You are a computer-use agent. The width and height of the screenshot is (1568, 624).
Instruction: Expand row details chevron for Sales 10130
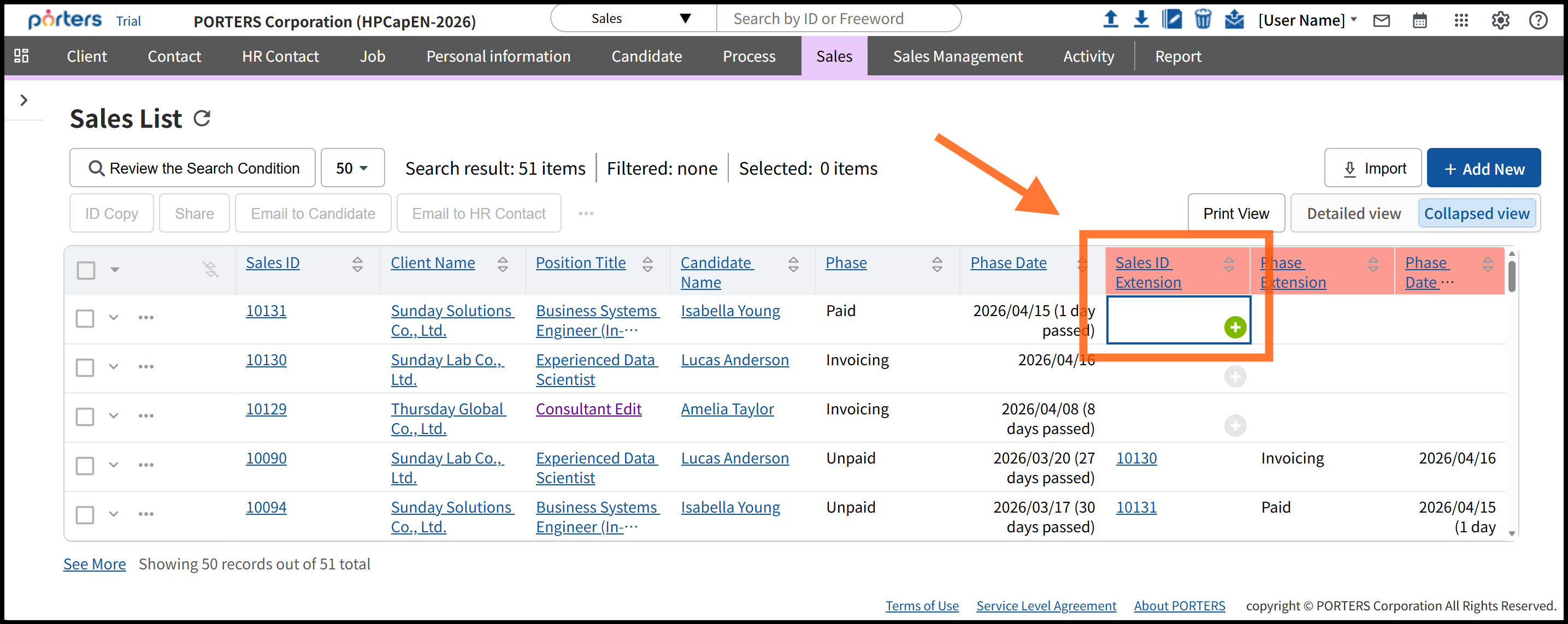pyautogui.click(x=114, y=367)
